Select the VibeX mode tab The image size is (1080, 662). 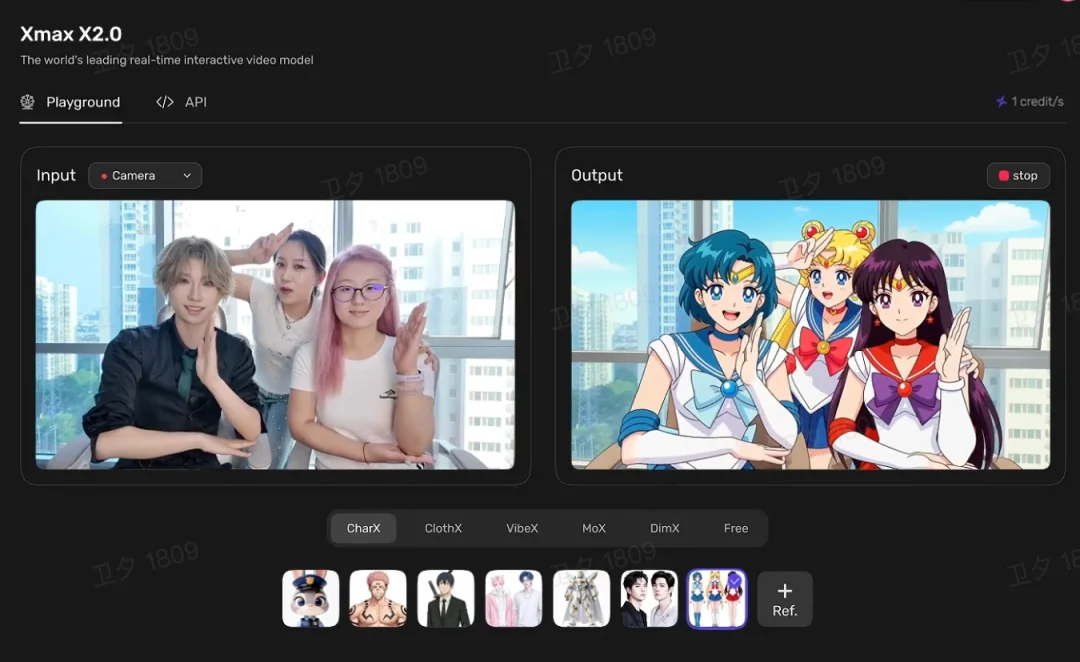coord(521,528)
